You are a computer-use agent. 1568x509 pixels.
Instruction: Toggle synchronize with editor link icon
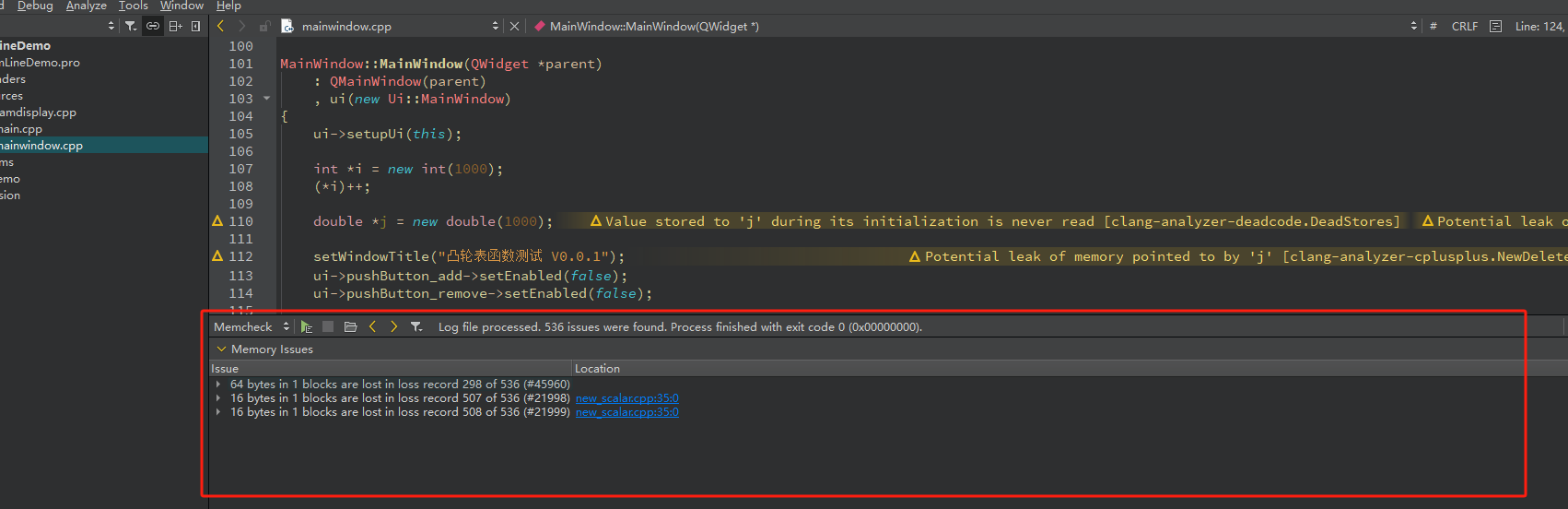coord(153,26)
